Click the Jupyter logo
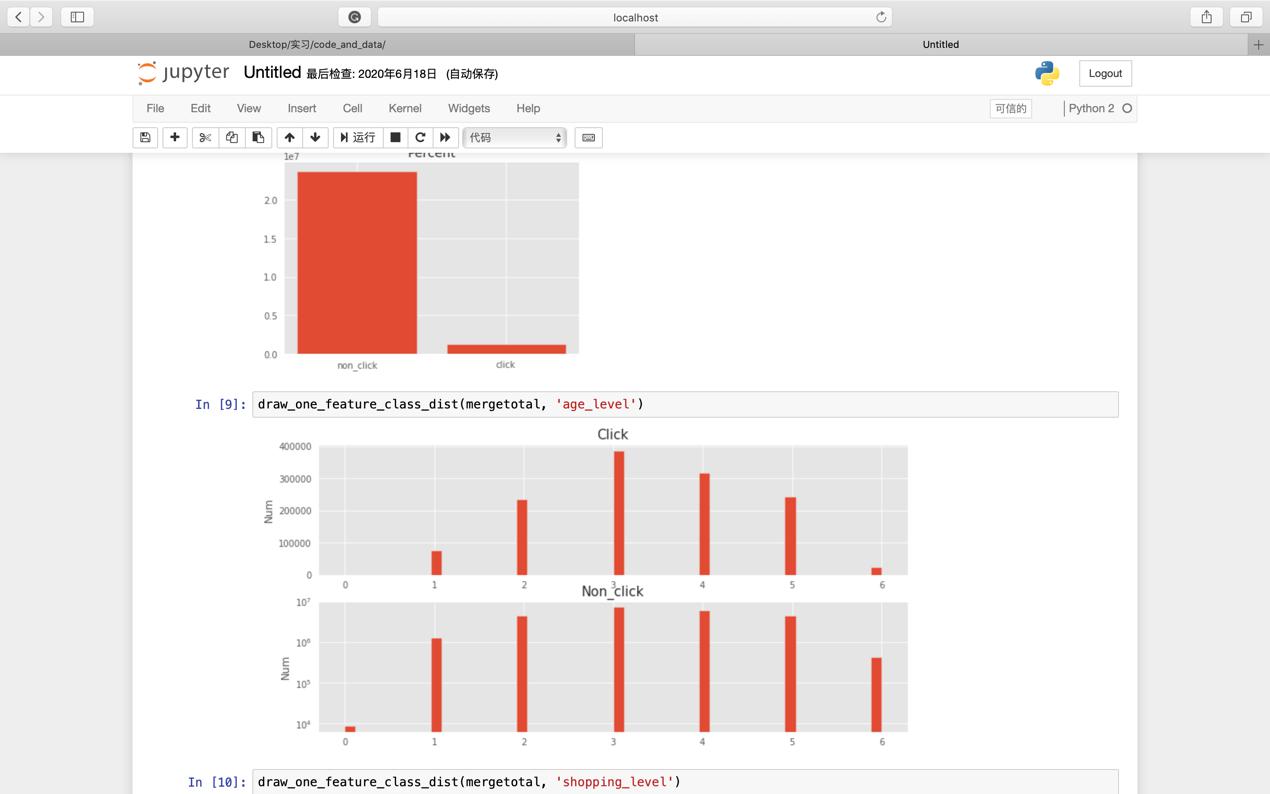This screenshot has height=794, width=1270. tap(183, 73)
